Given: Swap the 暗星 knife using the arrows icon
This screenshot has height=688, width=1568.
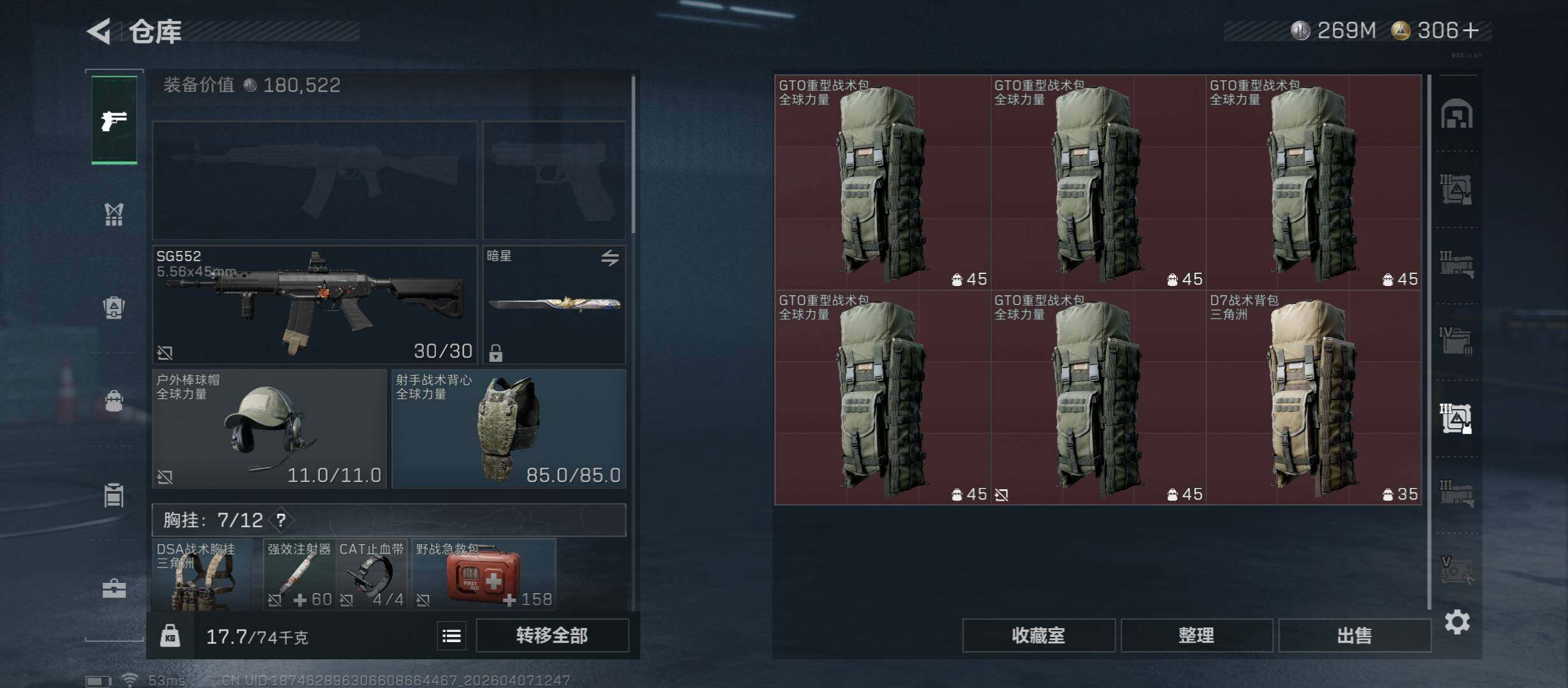Looking at the screenshot, I should (610, 258).
